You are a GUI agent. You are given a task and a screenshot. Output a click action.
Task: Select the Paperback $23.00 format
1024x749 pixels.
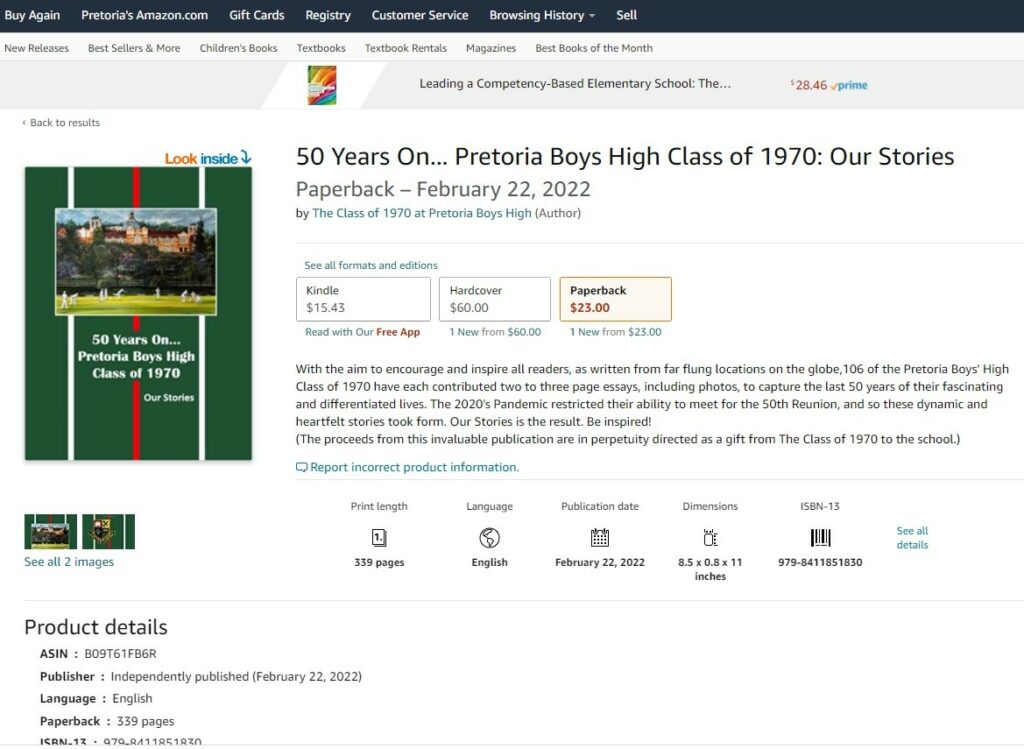pos(615,299)
